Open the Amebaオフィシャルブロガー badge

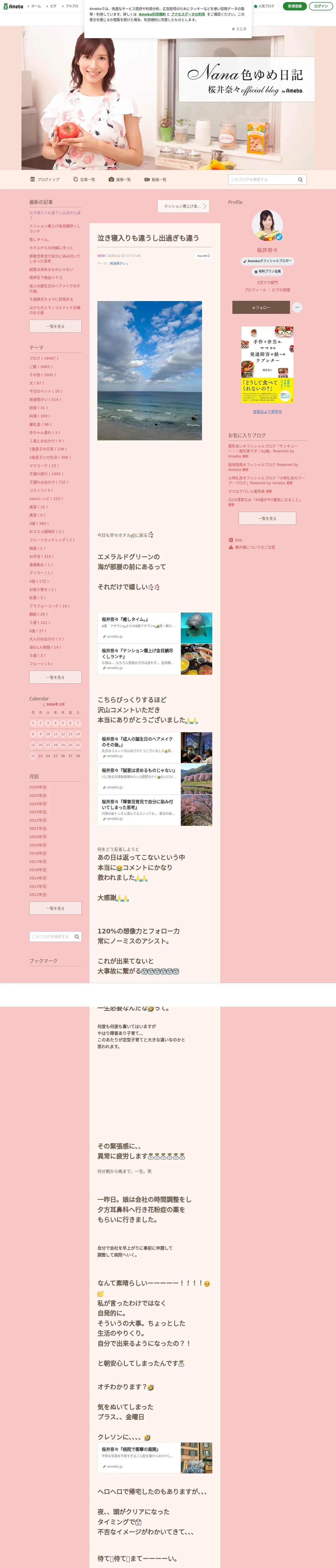coord(267,261)
